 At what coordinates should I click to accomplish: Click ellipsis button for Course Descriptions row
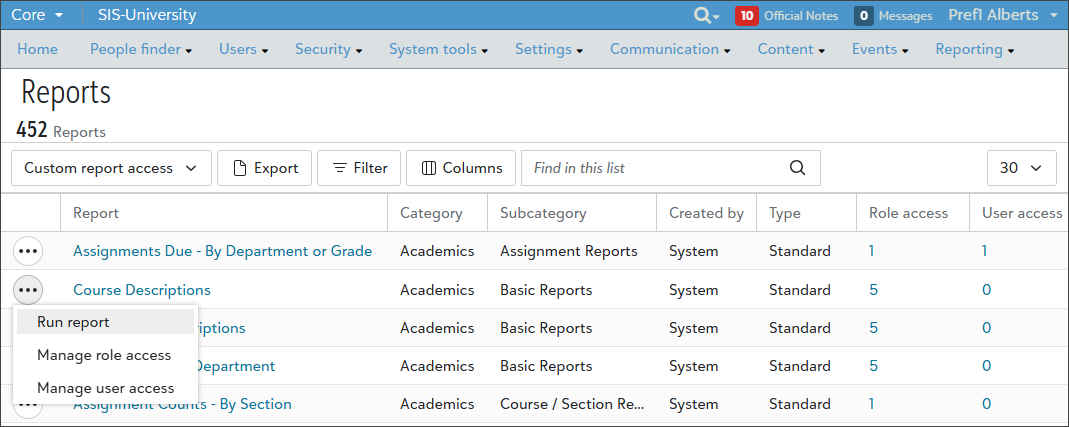click(x=28, y=290)
